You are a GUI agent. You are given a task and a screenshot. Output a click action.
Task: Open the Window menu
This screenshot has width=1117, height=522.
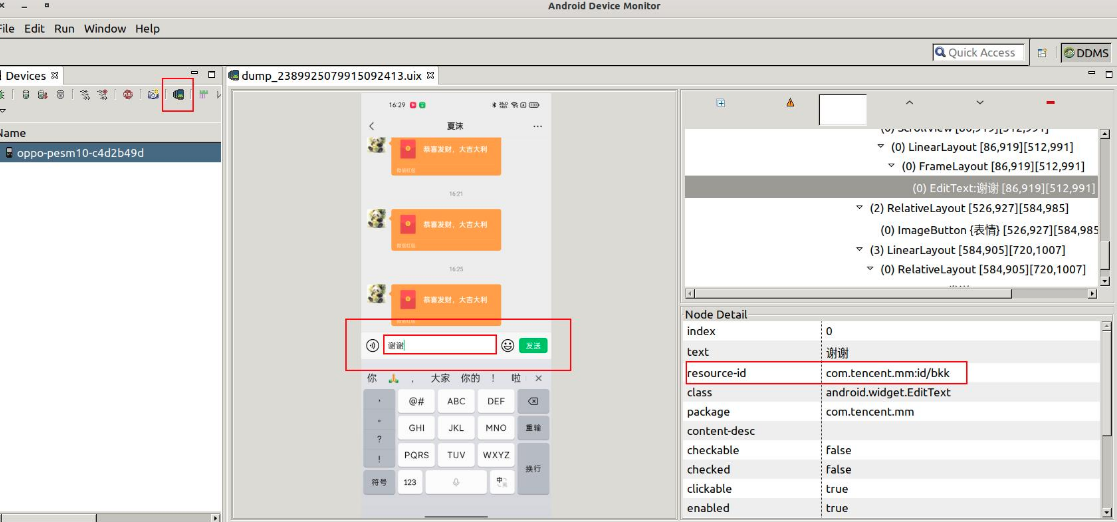105,29
